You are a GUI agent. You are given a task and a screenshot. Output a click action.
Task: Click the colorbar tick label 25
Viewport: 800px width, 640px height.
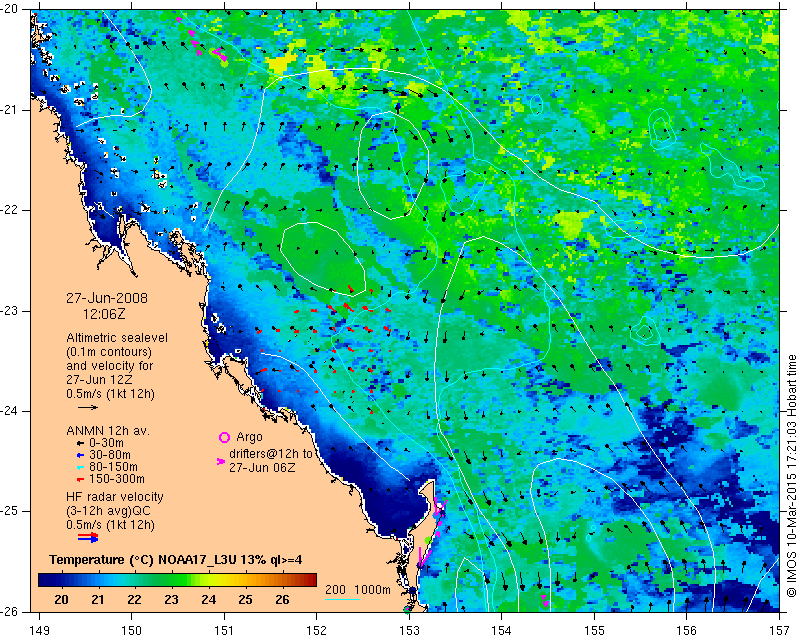coord(245,599)
